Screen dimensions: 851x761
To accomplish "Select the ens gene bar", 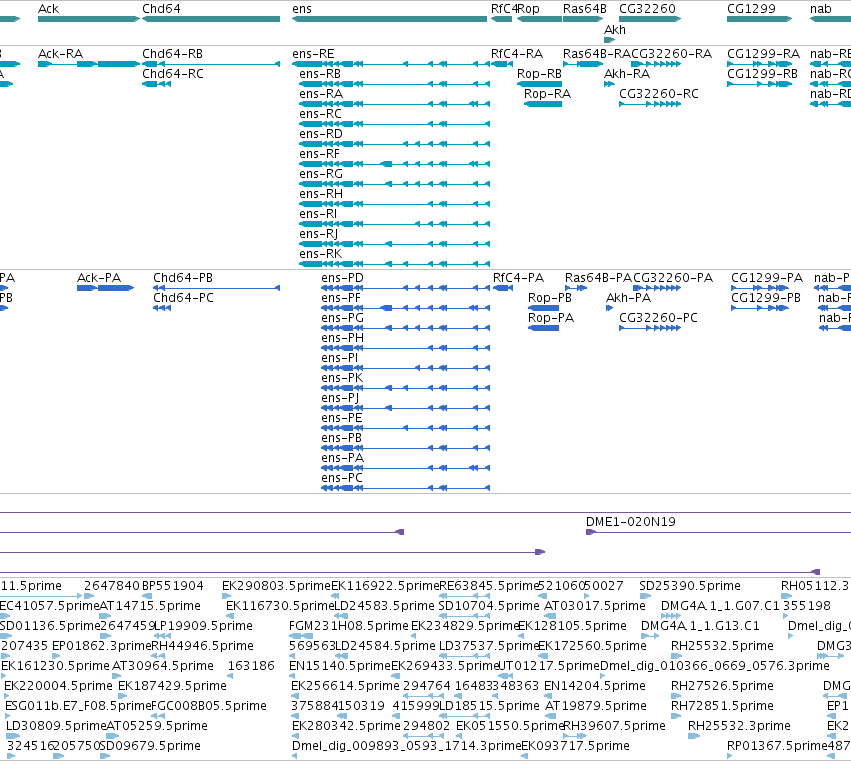I will click(x=390, y=19).
